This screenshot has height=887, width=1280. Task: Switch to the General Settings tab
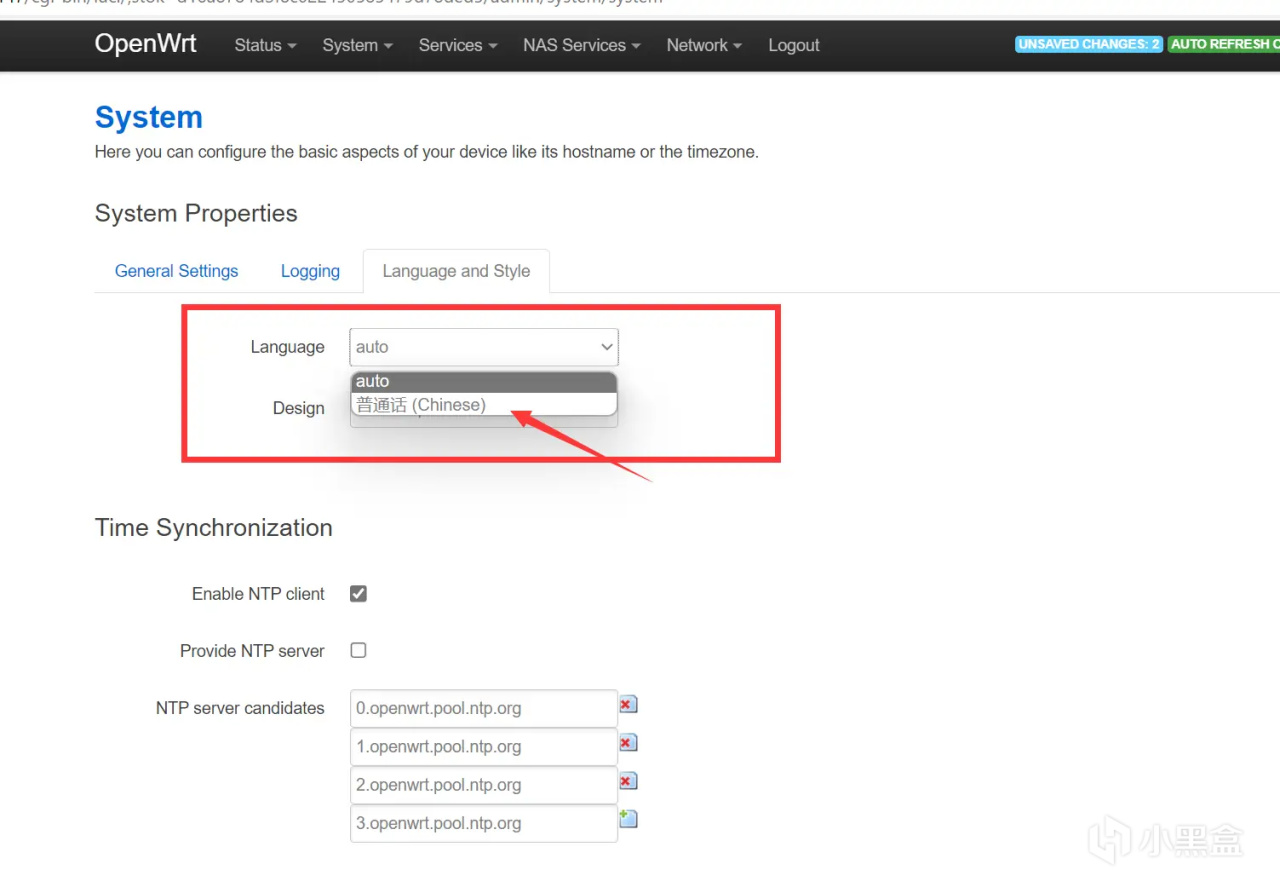(177, 271)
